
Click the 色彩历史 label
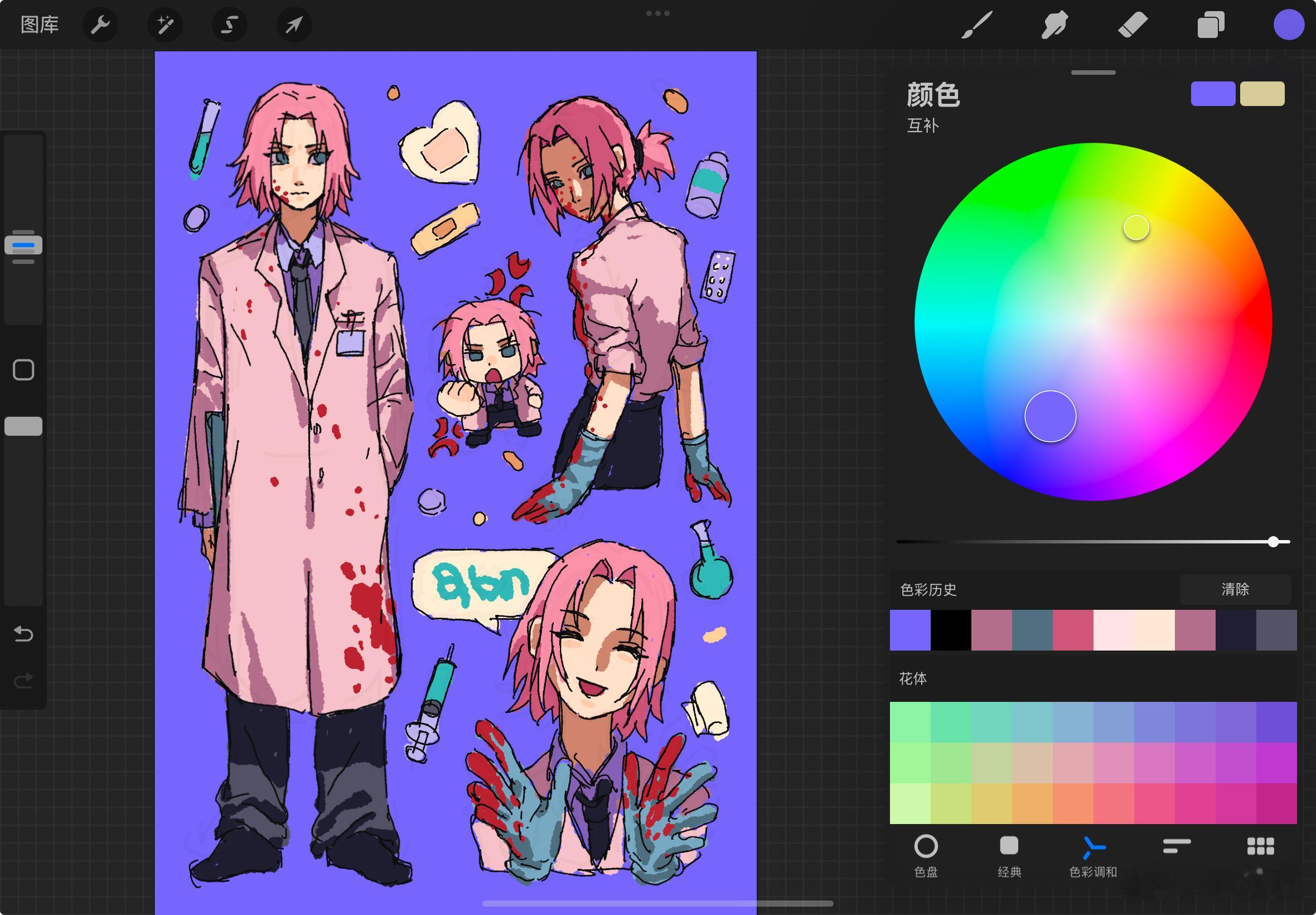tap(928, 590)
